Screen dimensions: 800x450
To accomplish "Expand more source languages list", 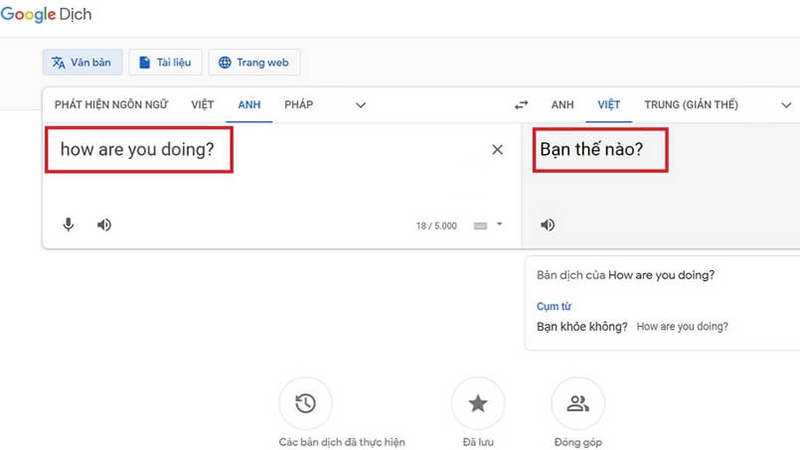I will 361,105.
